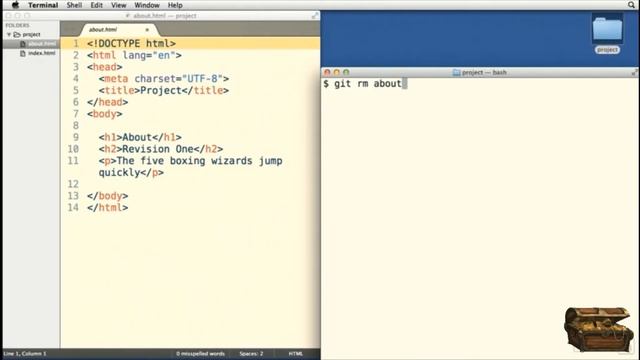Click the editor window title 'about.html — project'
640x360 pixels.
[164, 16]
